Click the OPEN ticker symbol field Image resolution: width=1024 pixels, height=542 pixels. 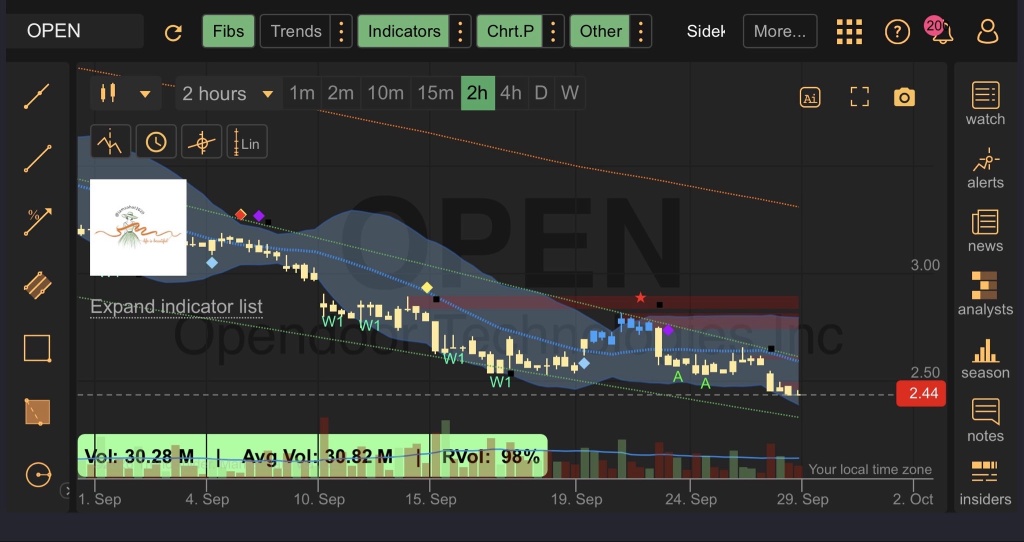point(75,31)
